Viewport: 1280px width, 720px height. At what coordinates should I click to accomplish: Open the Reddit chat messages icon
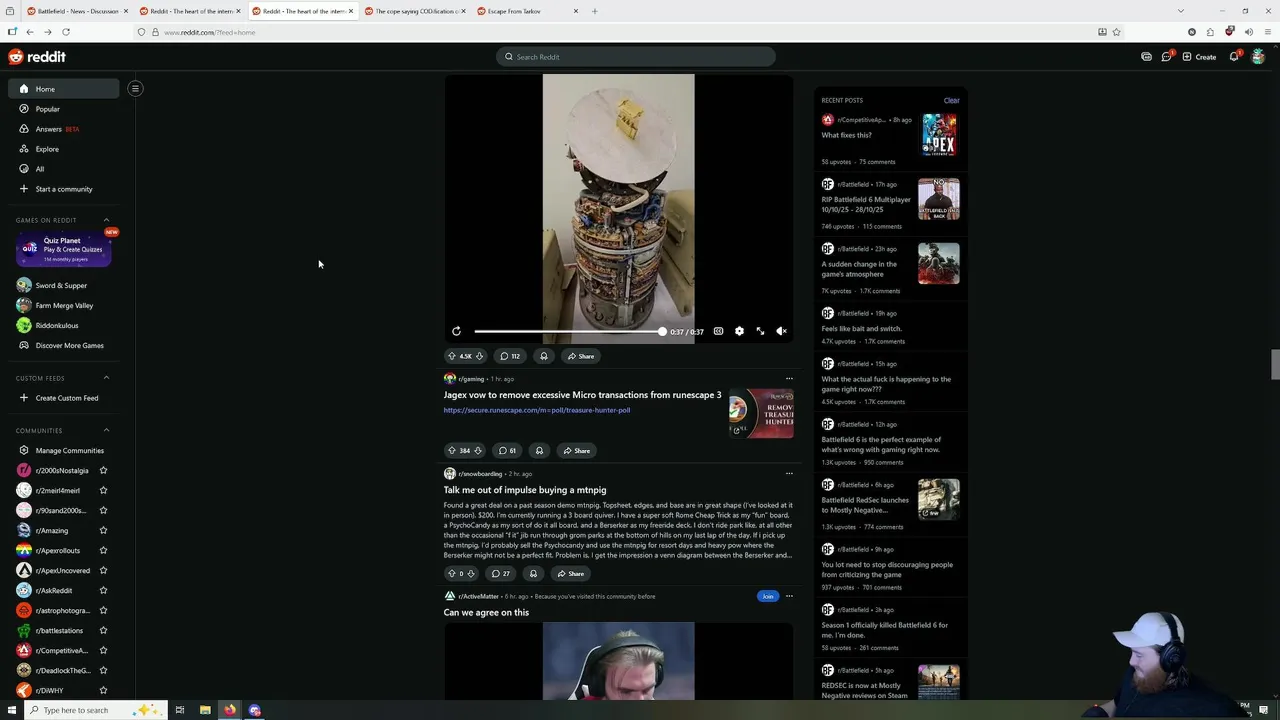point(1166,57)
